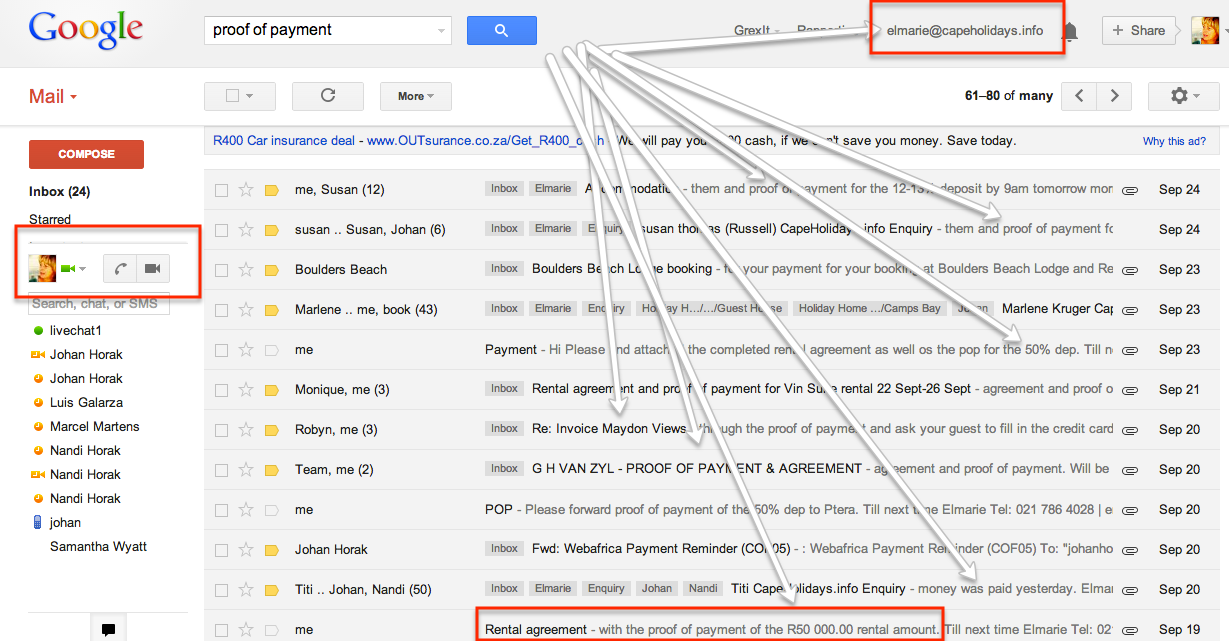Click the refresh button
The image size is (1229, 641).
point(327,96)
